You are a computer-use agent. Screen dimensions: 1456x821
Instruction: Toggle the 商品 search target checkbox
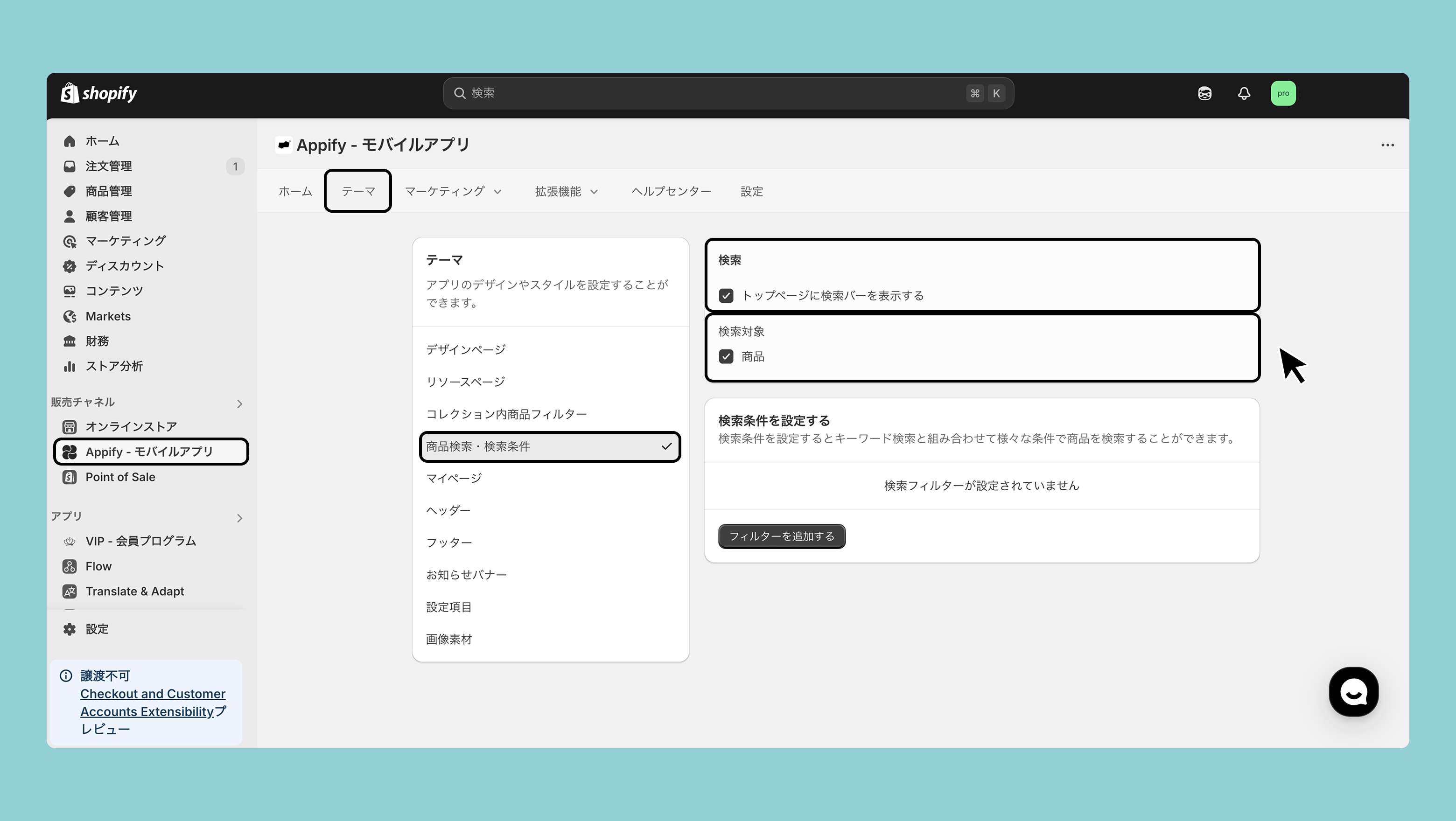(726, 356)
